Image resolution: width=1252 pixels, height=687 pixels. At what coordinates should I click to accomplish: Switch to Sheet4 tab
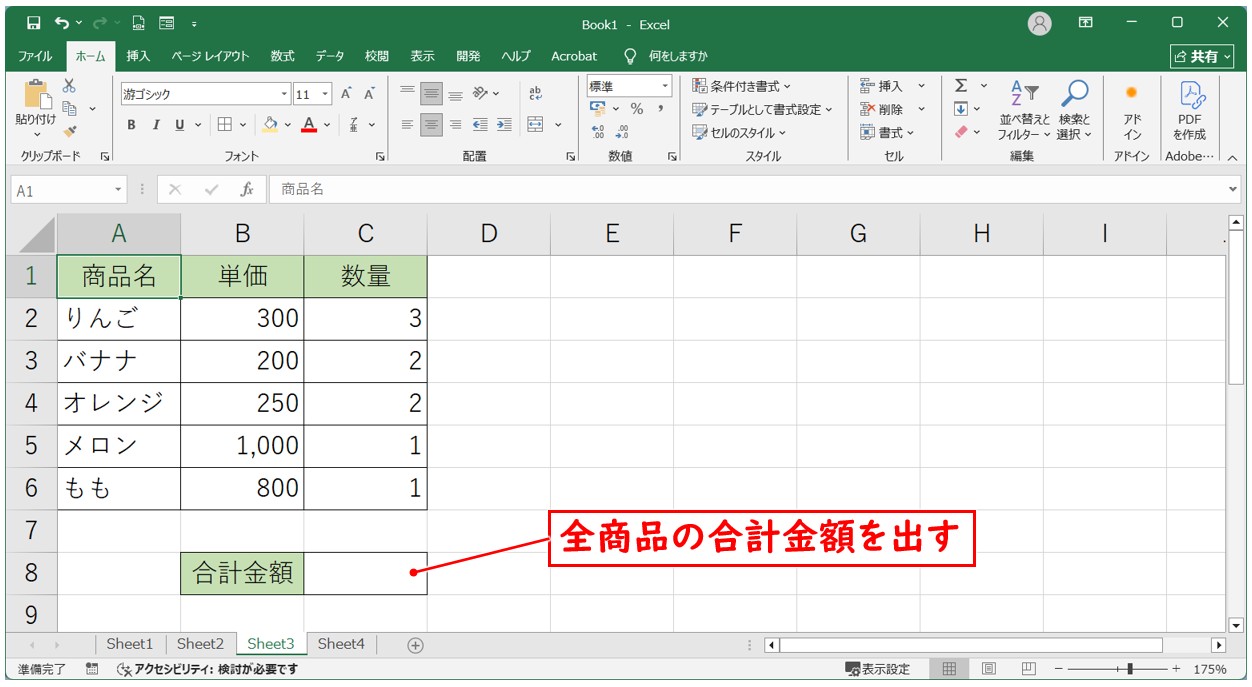coord(341,645)
